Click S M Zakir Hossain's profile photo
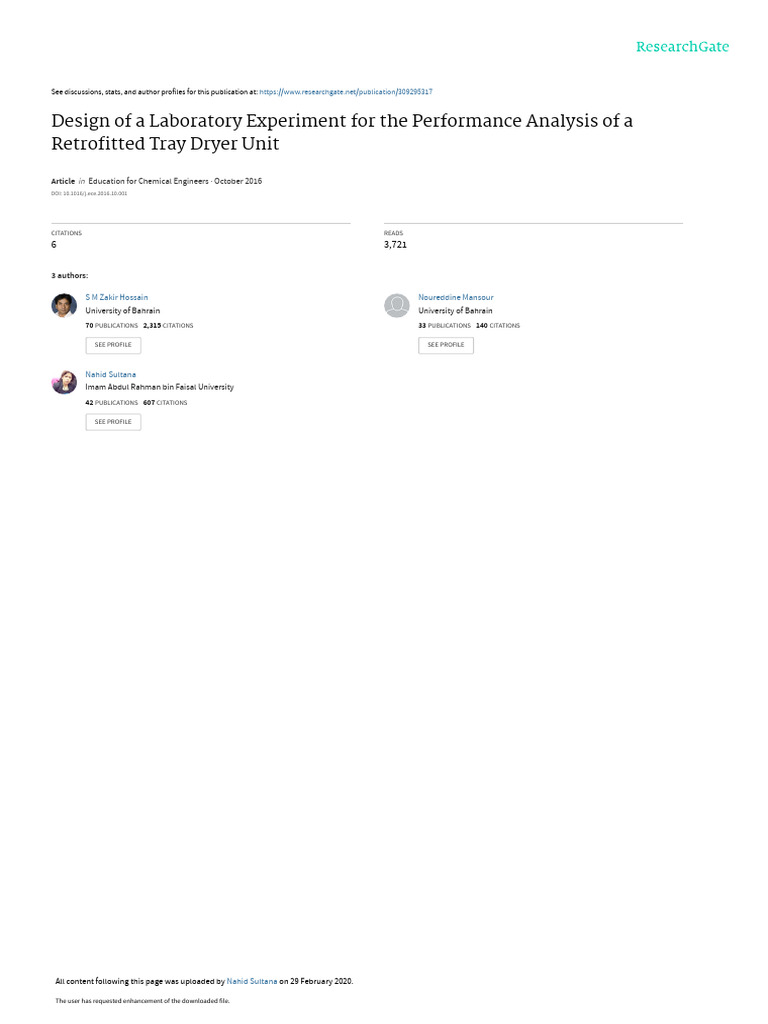Viewport: 768px width, 1024px height. (64, 305)
